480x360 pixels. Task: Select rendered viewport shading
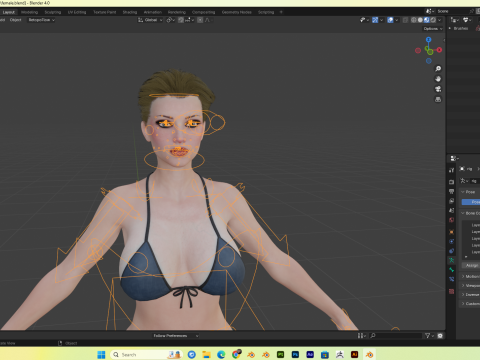(x=433, y=20)
